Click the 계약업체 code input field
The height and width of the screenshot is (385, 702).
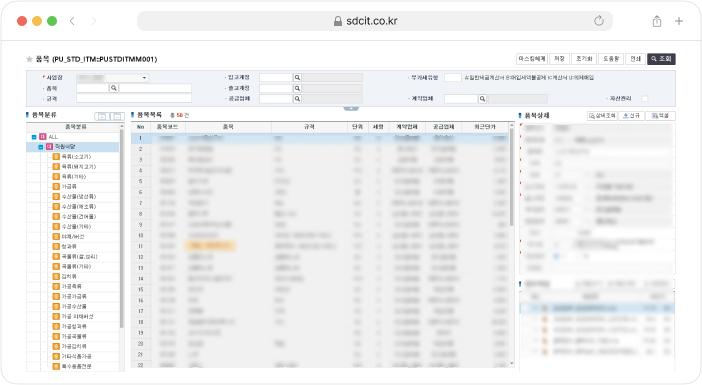click(x=461, y=99)
